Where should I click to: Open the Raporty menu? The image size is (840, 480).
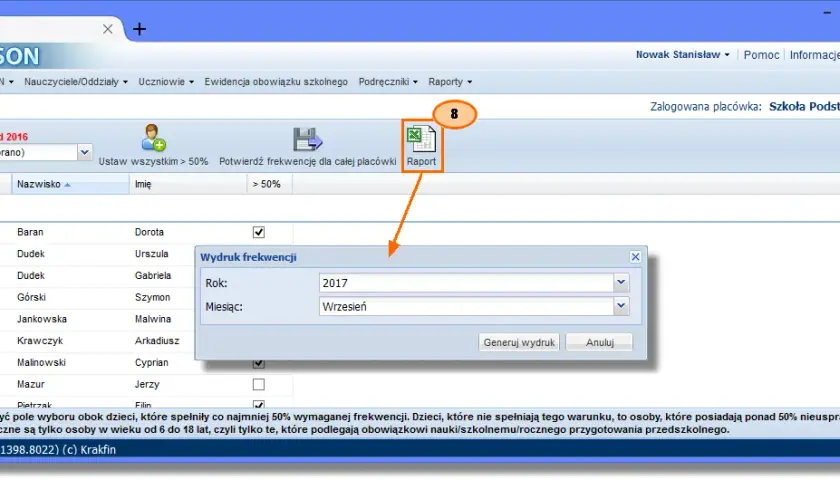click(450, 82)
